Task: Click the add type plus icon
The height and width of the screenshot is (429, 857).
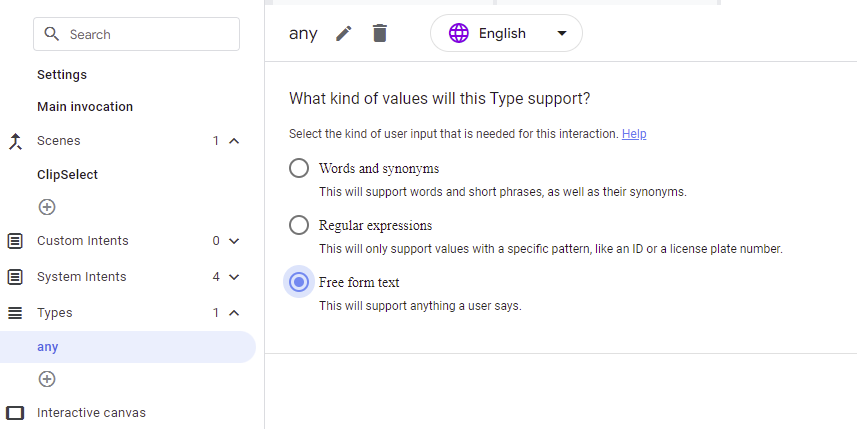Action: (47, 379)
